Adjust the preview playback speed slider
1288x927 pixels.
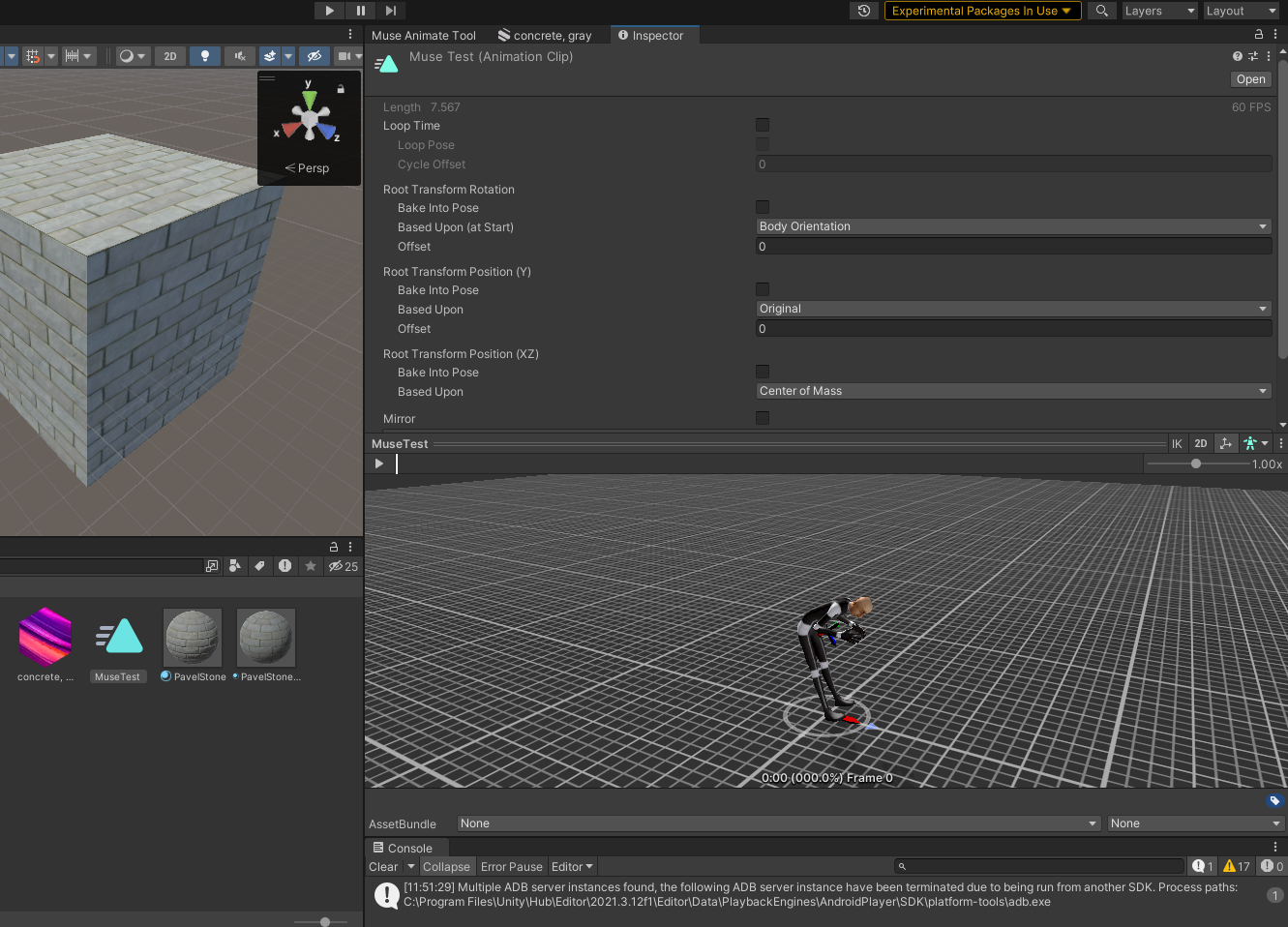pyautogui.click(x=1196, y=463)
